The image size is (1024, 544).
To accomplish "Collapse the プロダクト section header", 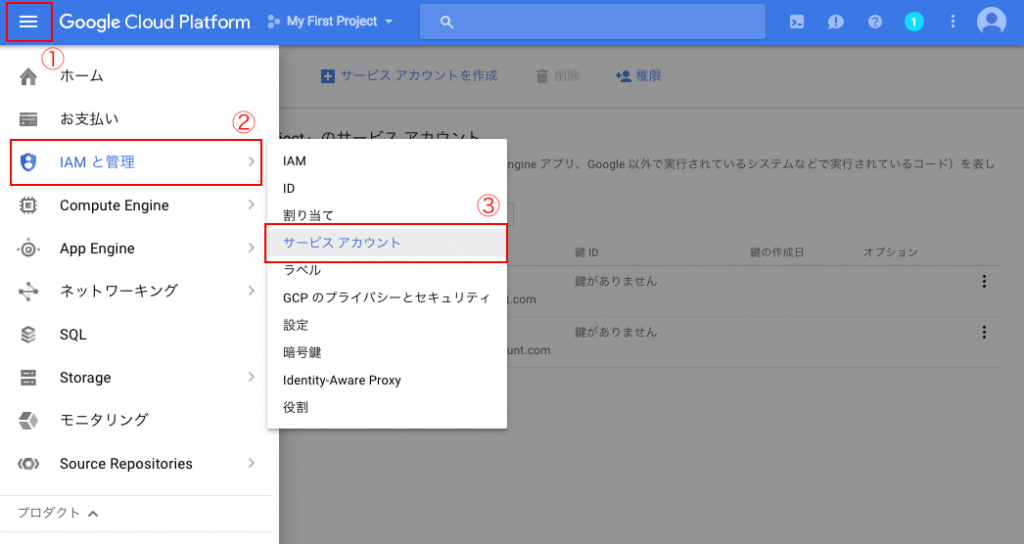I will click(x=57, y=513).
